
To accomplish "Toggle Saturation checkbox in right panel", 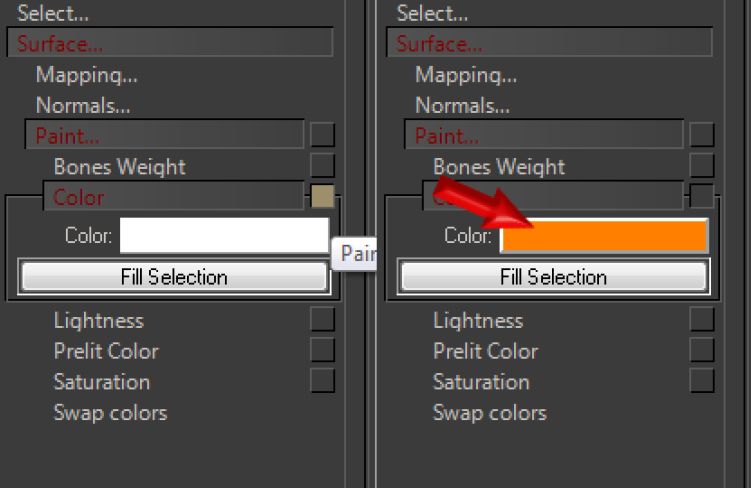I will pos(702,381).
